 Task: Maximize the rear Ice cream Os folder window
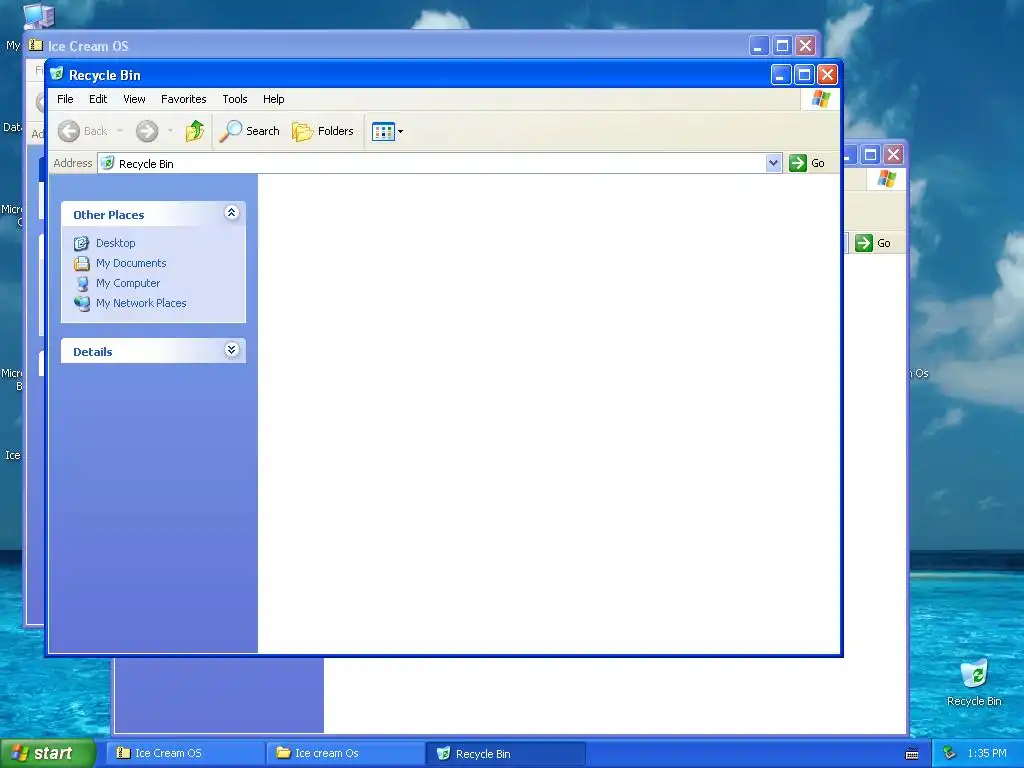pos(870,155)
